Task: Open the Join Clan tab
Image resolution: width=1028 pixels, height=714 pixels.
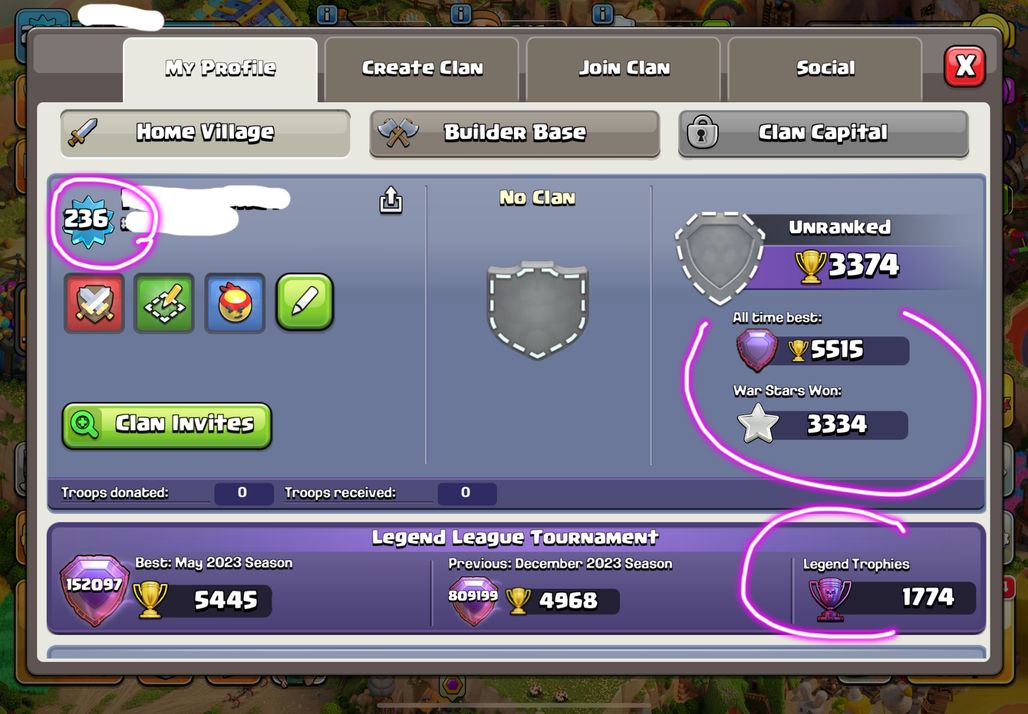Action: 623,68
